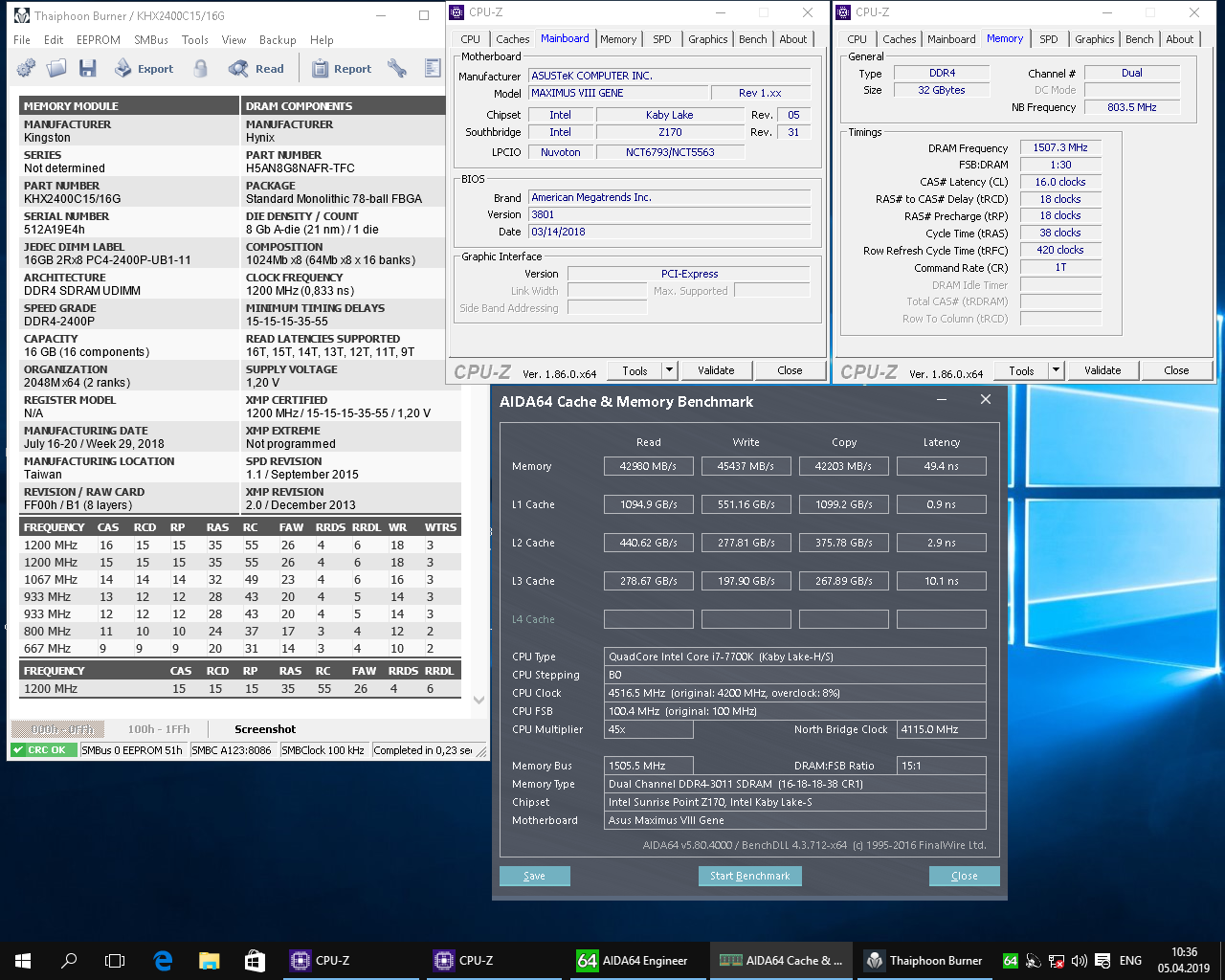This screenshot has width=1225, height=980.
Task: Click Start Benchmark in AIDA64
Action: pos(749,876)
